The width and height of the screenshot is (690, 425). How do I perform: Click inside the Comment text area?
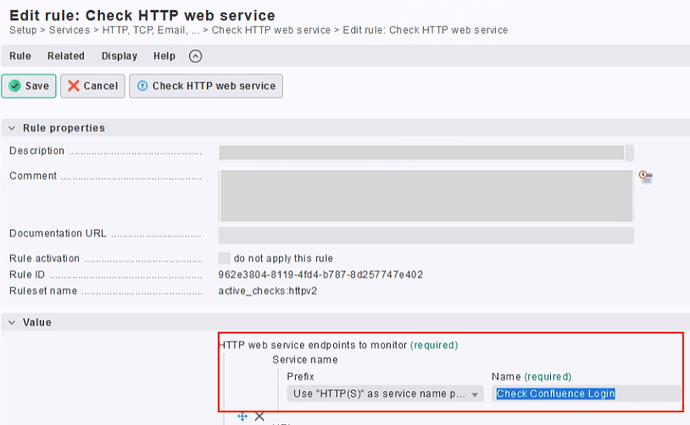tap(425, 195)
